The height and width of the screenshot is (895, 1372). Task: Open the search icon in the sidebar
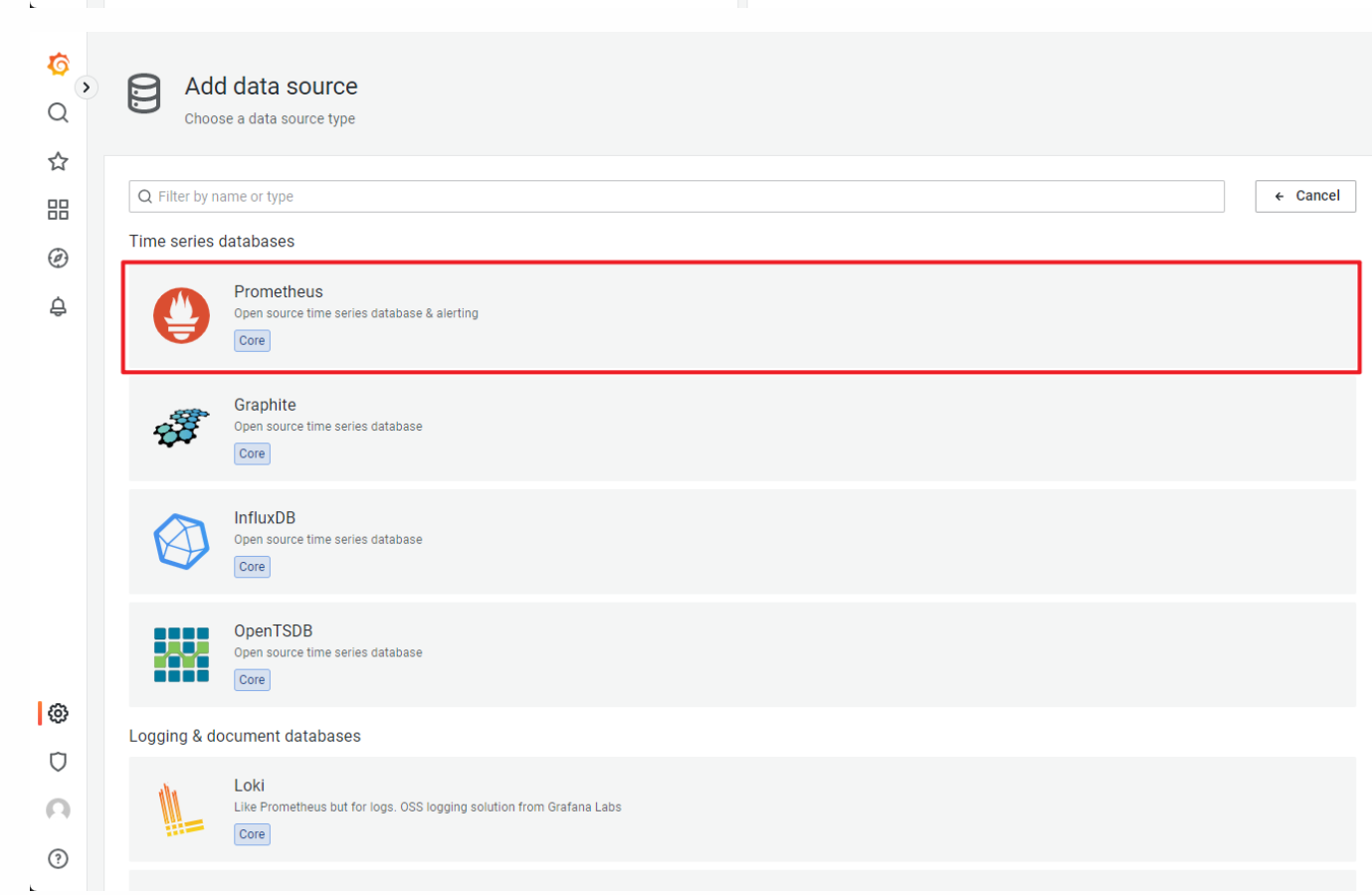click(59, 112)
